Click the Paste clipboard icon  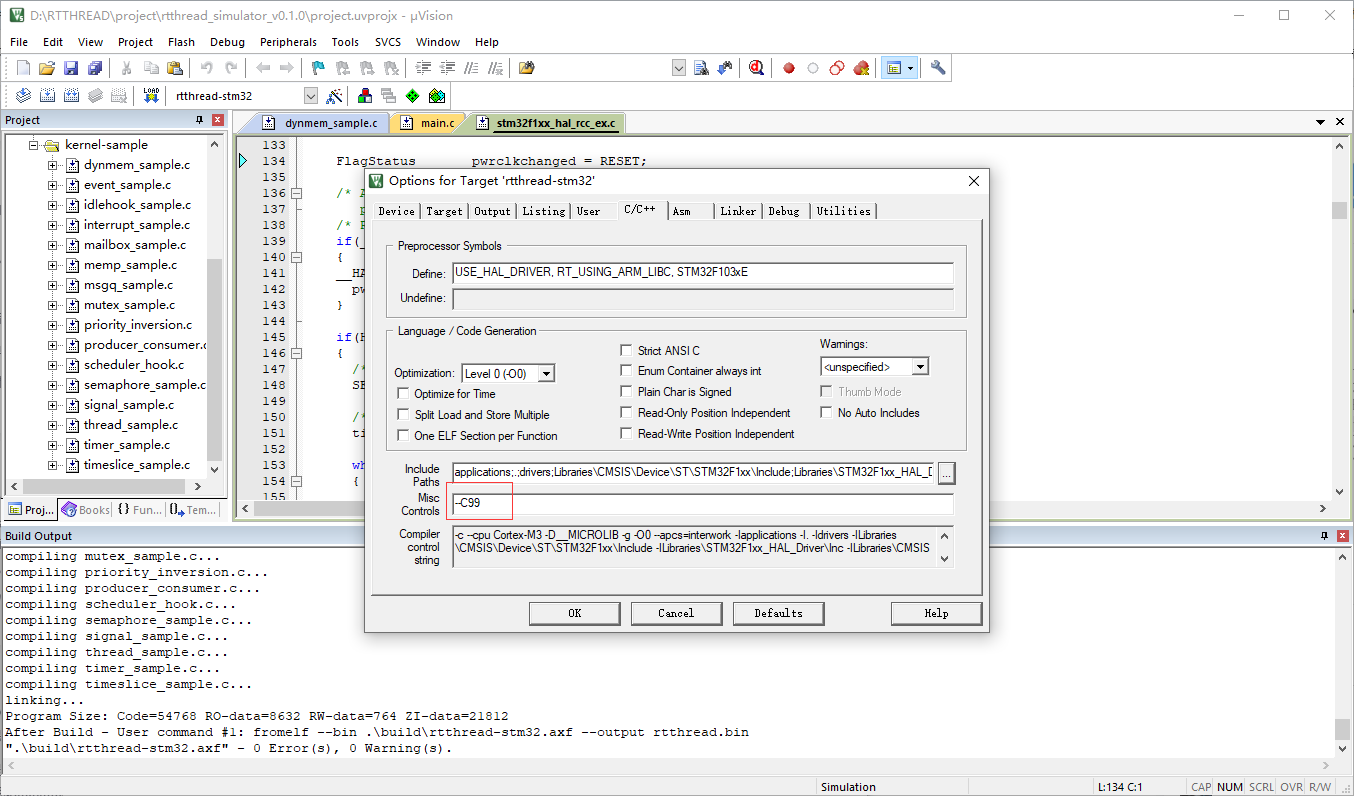175,68
